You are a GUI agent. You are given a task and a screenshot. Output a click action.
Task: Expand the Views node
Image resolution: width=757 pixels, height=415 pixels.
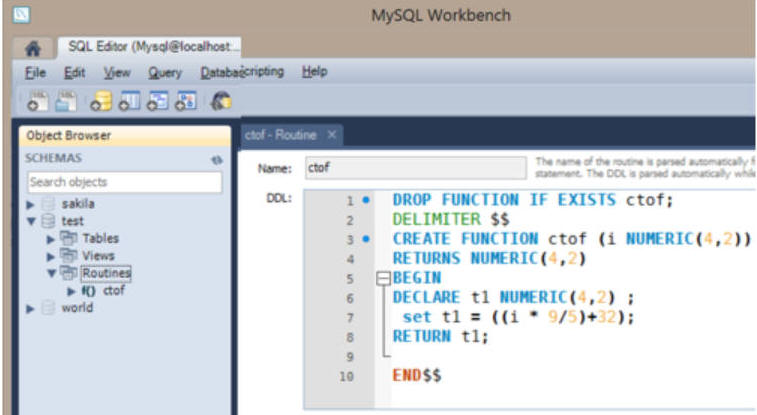[x=50, y=256]
